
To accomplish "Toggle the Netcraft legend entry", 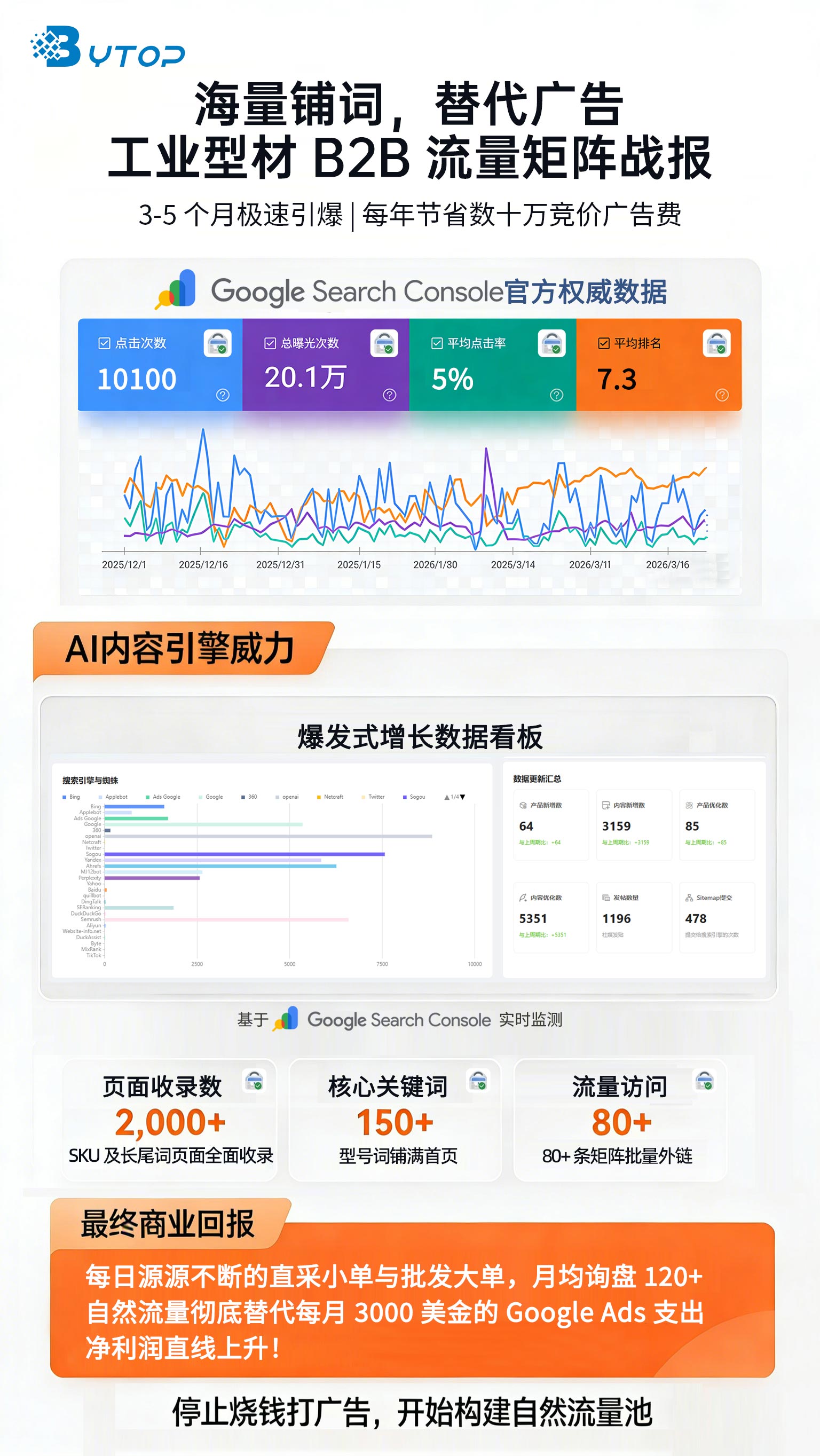I will (330, 797).
